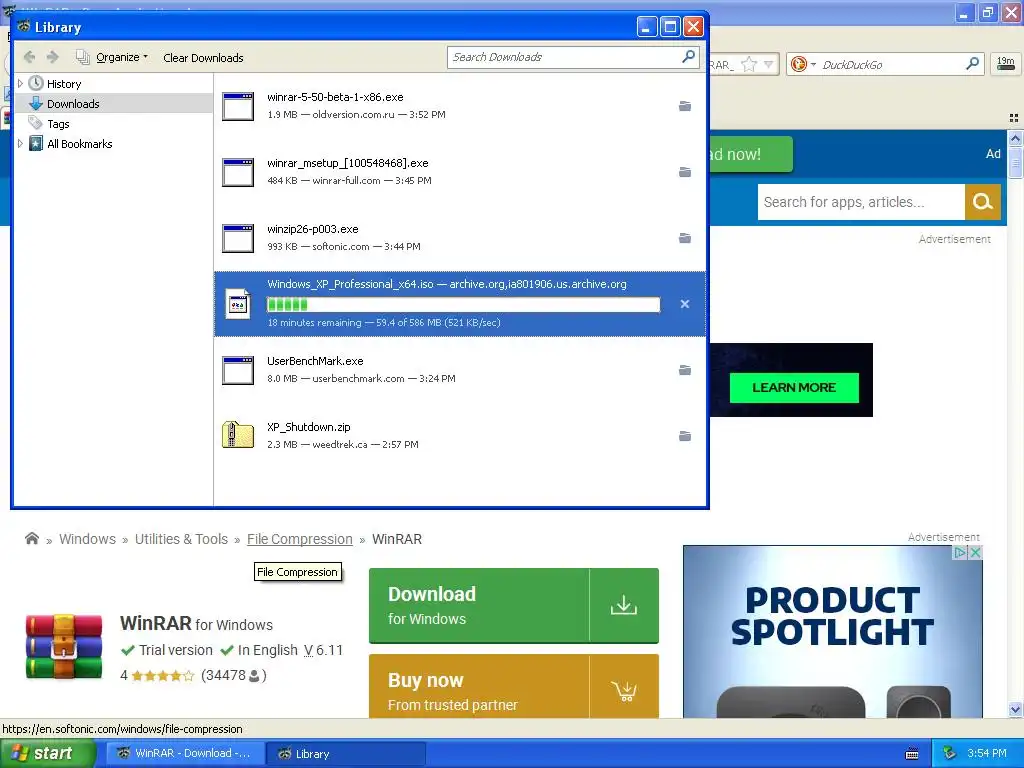Select All Bookmarks in the sidebar
The image size is (1024, 768).
point(79,144)
